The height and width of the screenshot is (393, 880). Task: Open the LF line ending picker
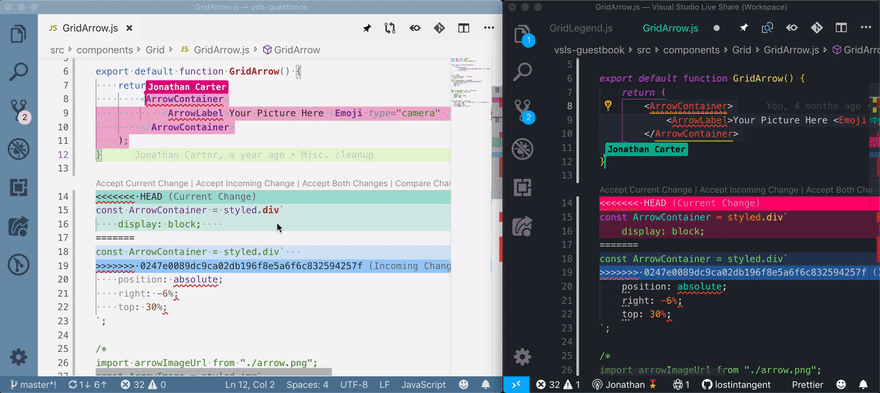pos(384,385)
